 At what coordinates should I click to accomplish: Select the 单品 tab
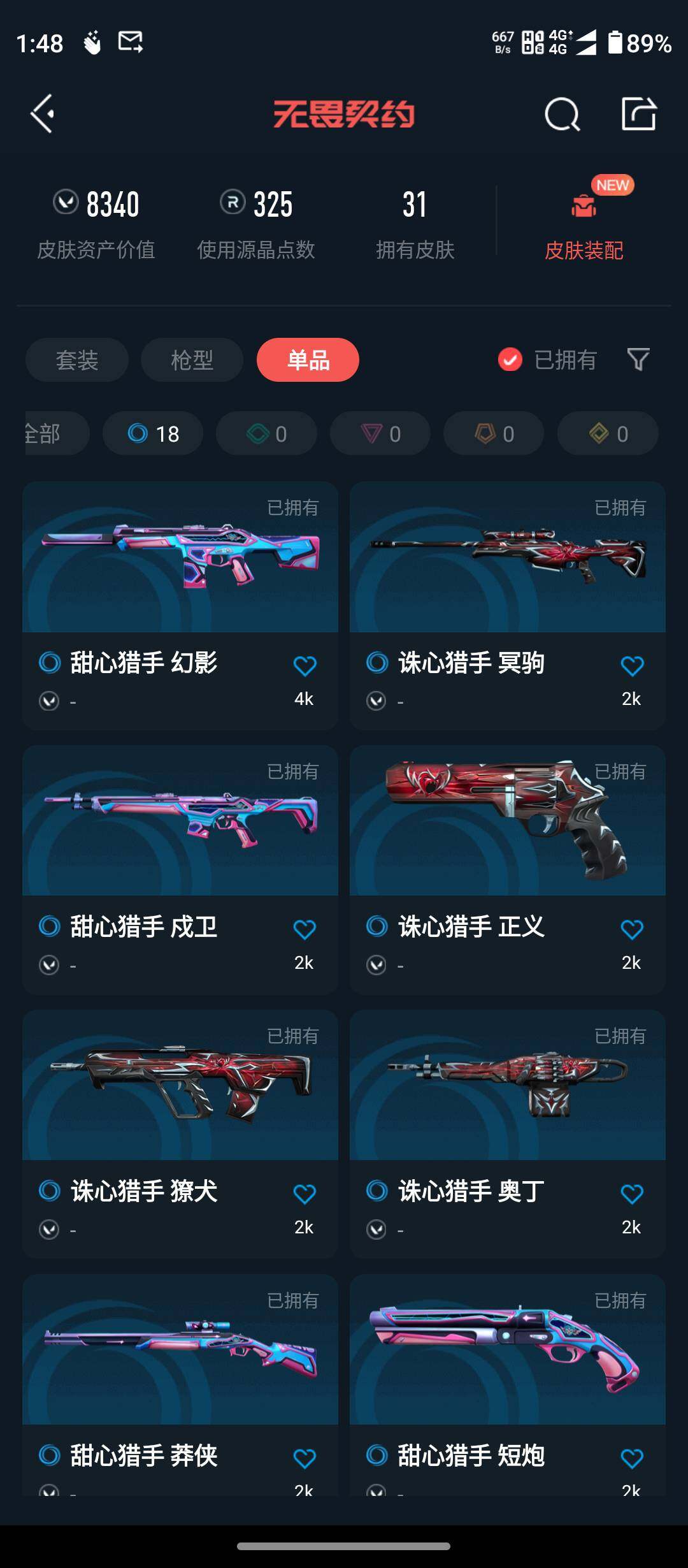click(x=308, y=360)
